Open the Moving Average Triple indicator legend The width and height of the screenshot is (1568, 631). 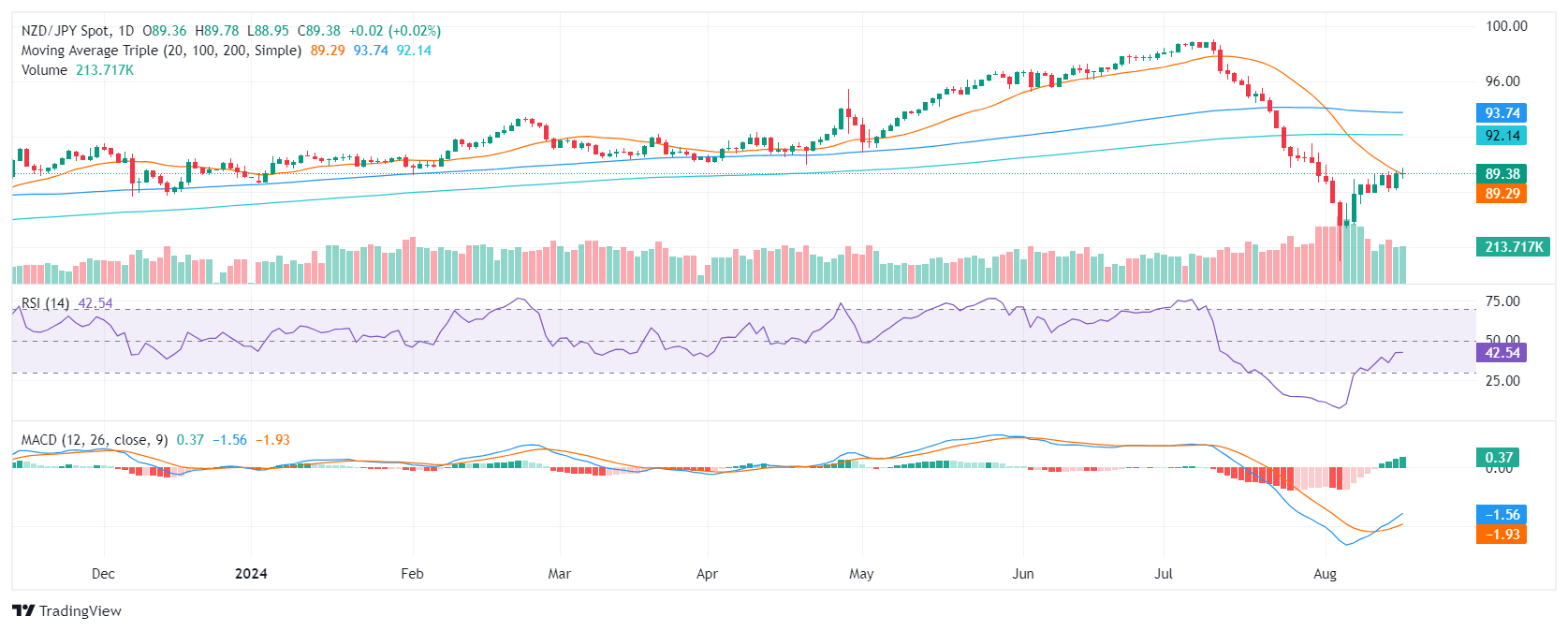161,51
